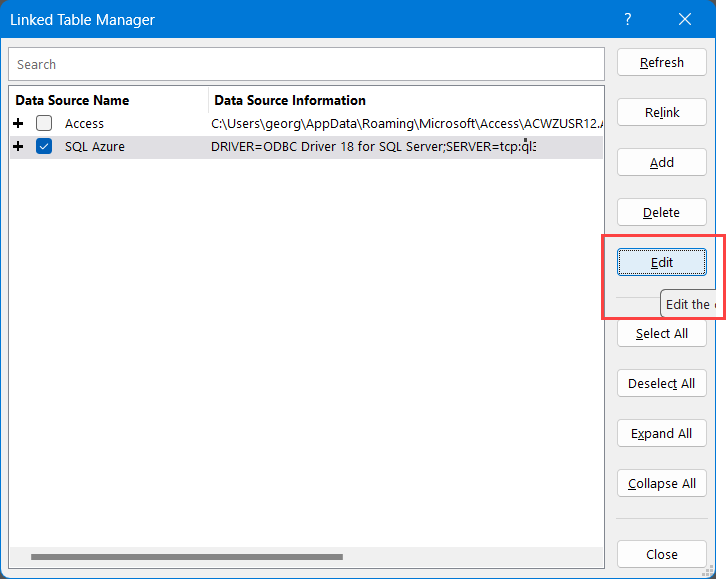Select the Data Source Name column header
This screenshot has height=579, width=726.
72,100
